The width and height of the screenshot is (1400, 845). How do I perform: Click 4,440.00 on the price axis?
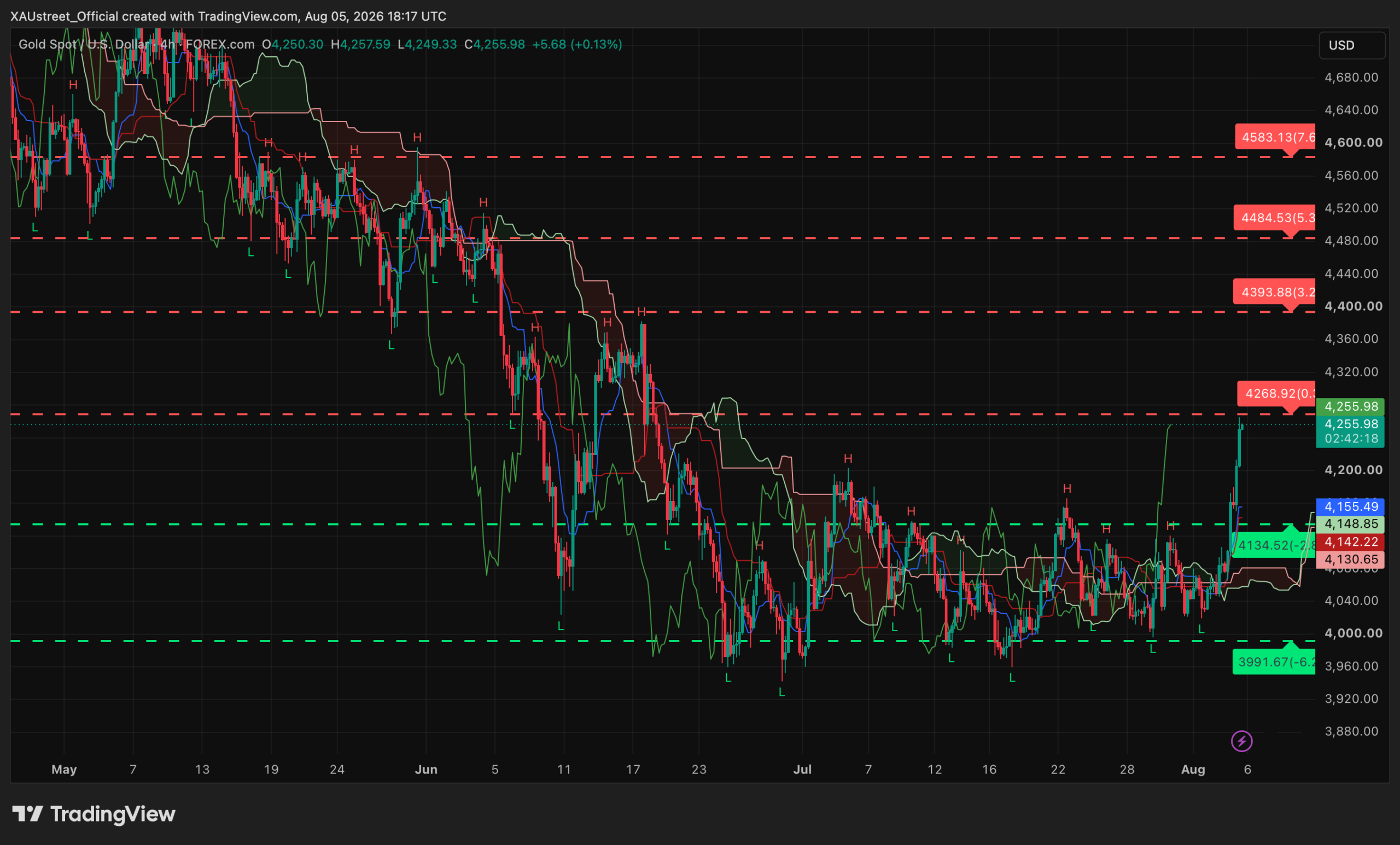(1351, 274)
